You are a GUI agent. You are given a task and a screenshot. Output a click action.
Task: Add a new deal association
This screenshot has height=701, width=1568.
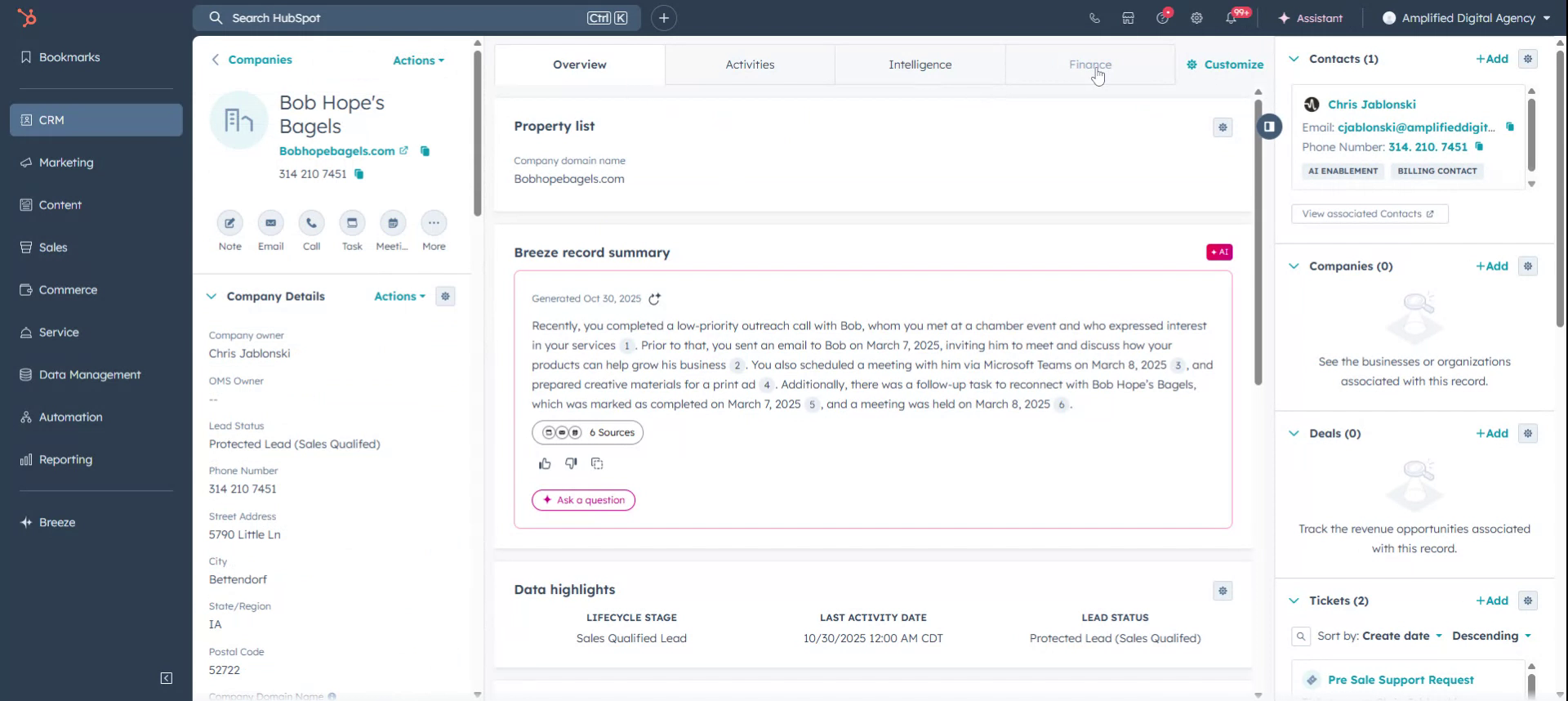[x=1492, y=434]
